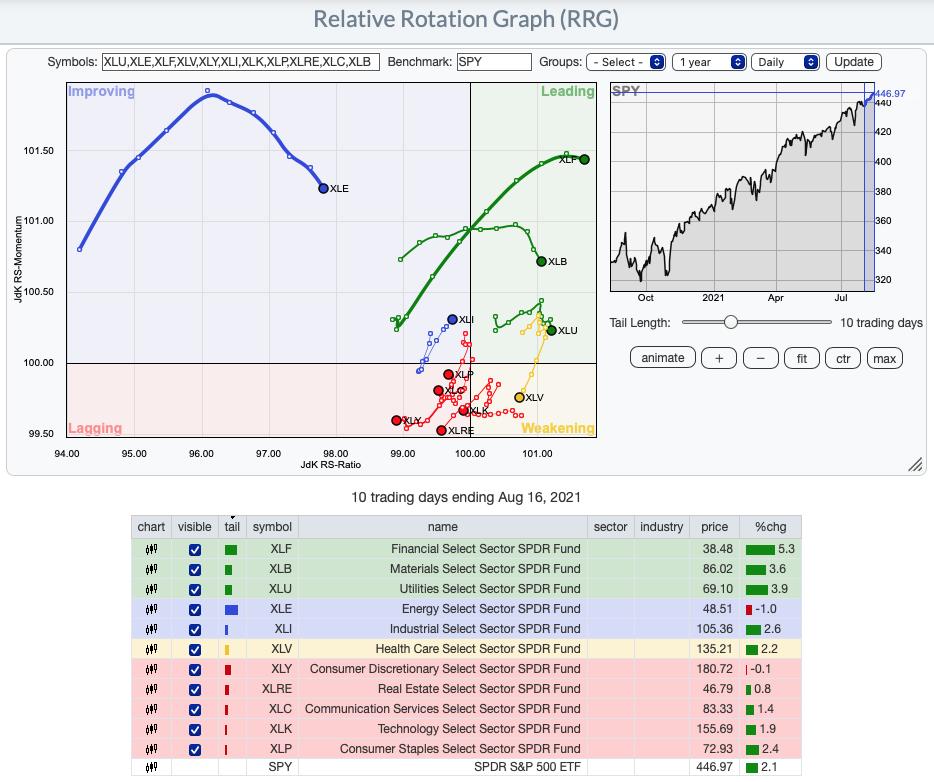The image size is (934, 782).
Task: Open the chart icon for XLRE row
Action: point(151,689)
